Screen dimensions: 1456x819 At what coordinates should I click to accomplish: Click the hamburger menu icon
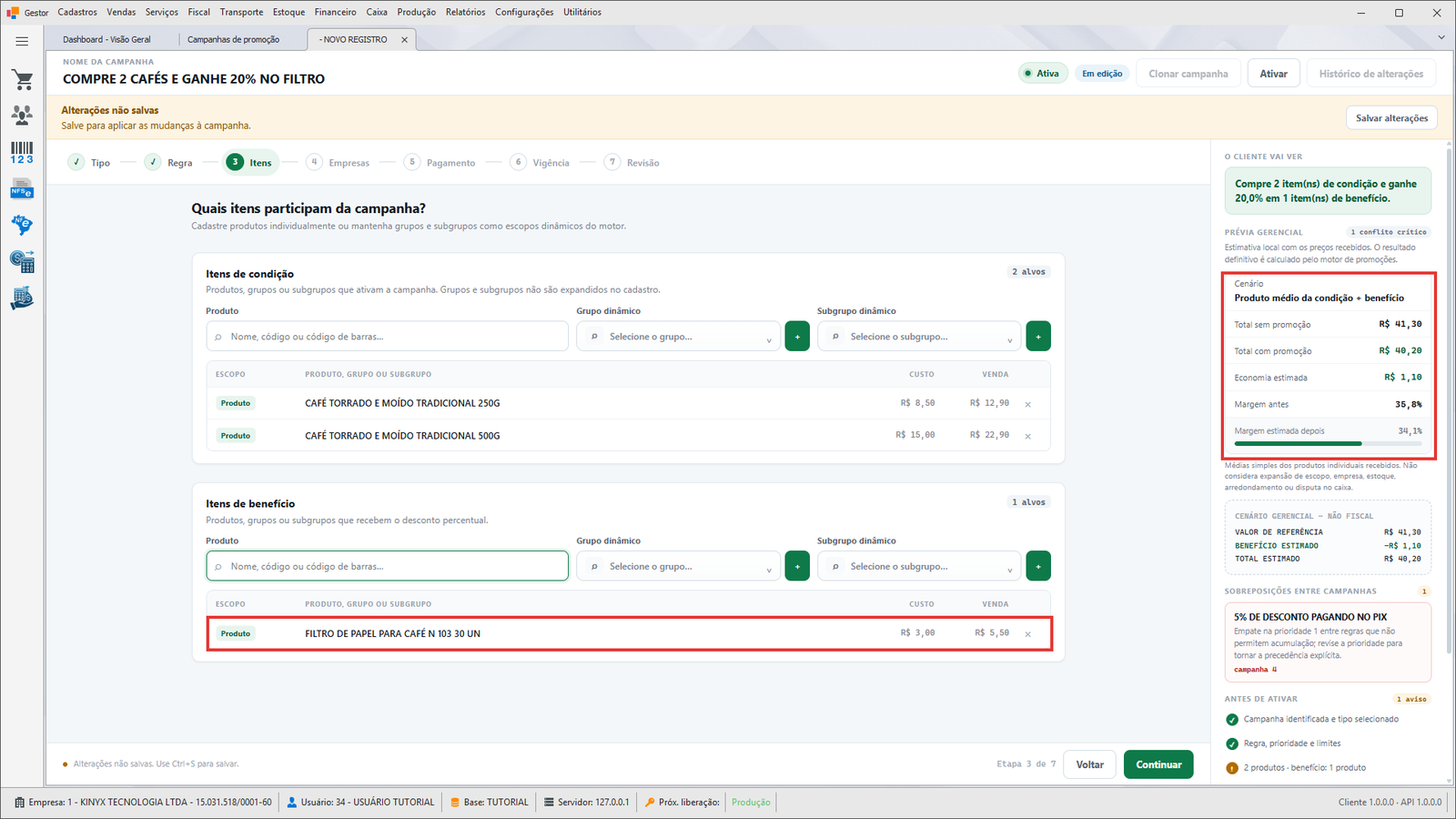pyautogui.click(x=22, y=41)
